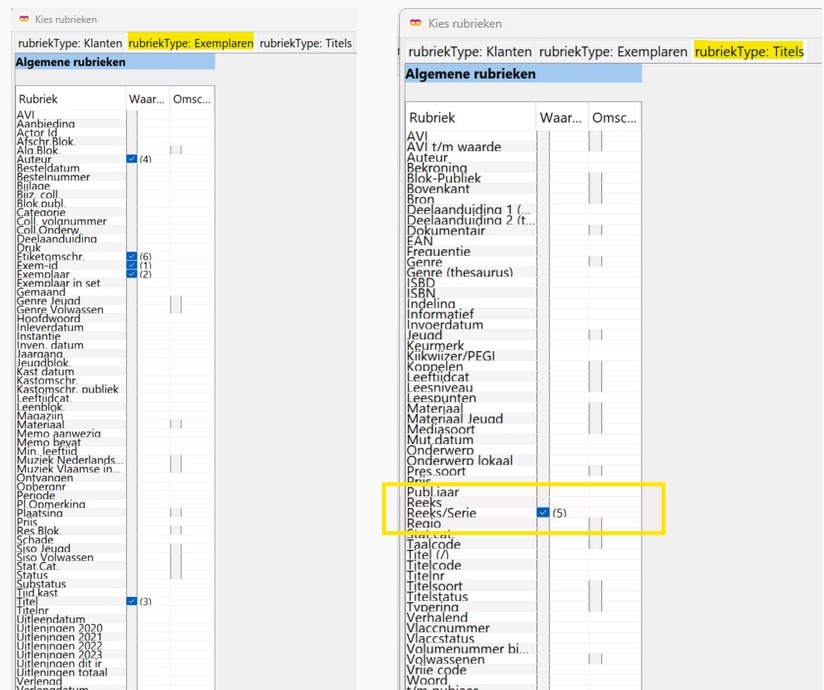The image size is (824, 690).
Task: Uncheck the Auteur checkbox in the left window
Action: tap(132, 159)
